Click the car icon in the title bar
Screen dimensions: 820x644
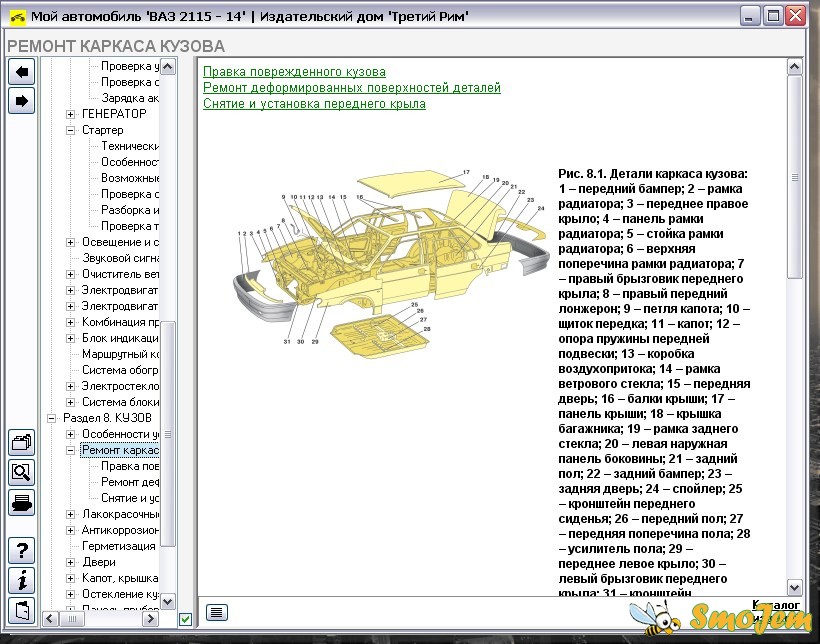(x=18, y=17)
